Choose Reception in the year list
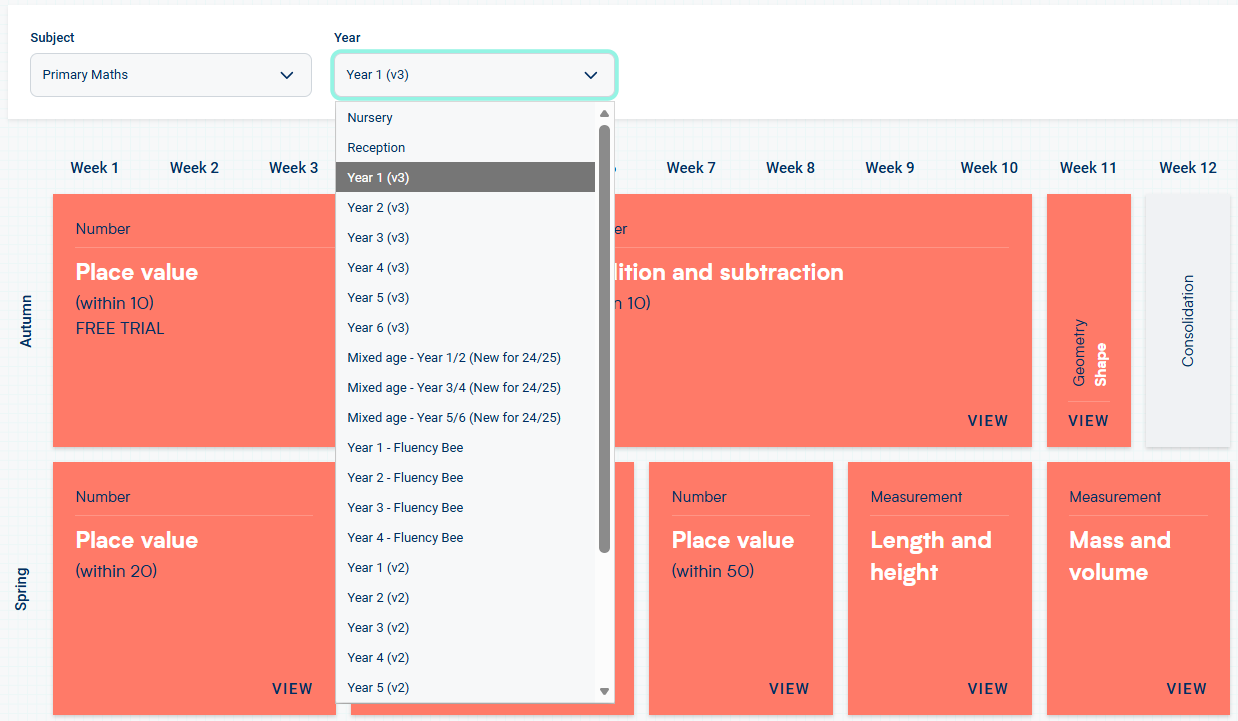Screen dimensions: 1238x721 coord(376,148)
